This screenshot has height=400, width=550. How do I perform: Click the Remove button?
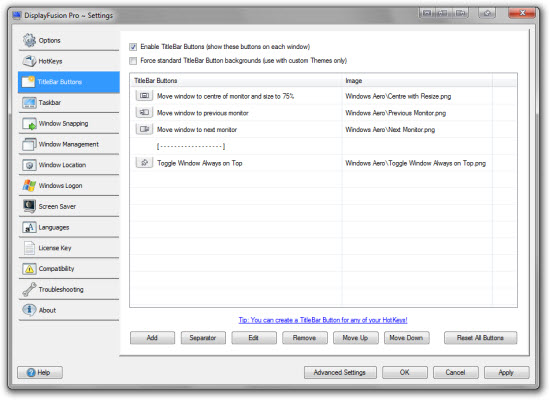pyautogui.click(x=305, y=338)
